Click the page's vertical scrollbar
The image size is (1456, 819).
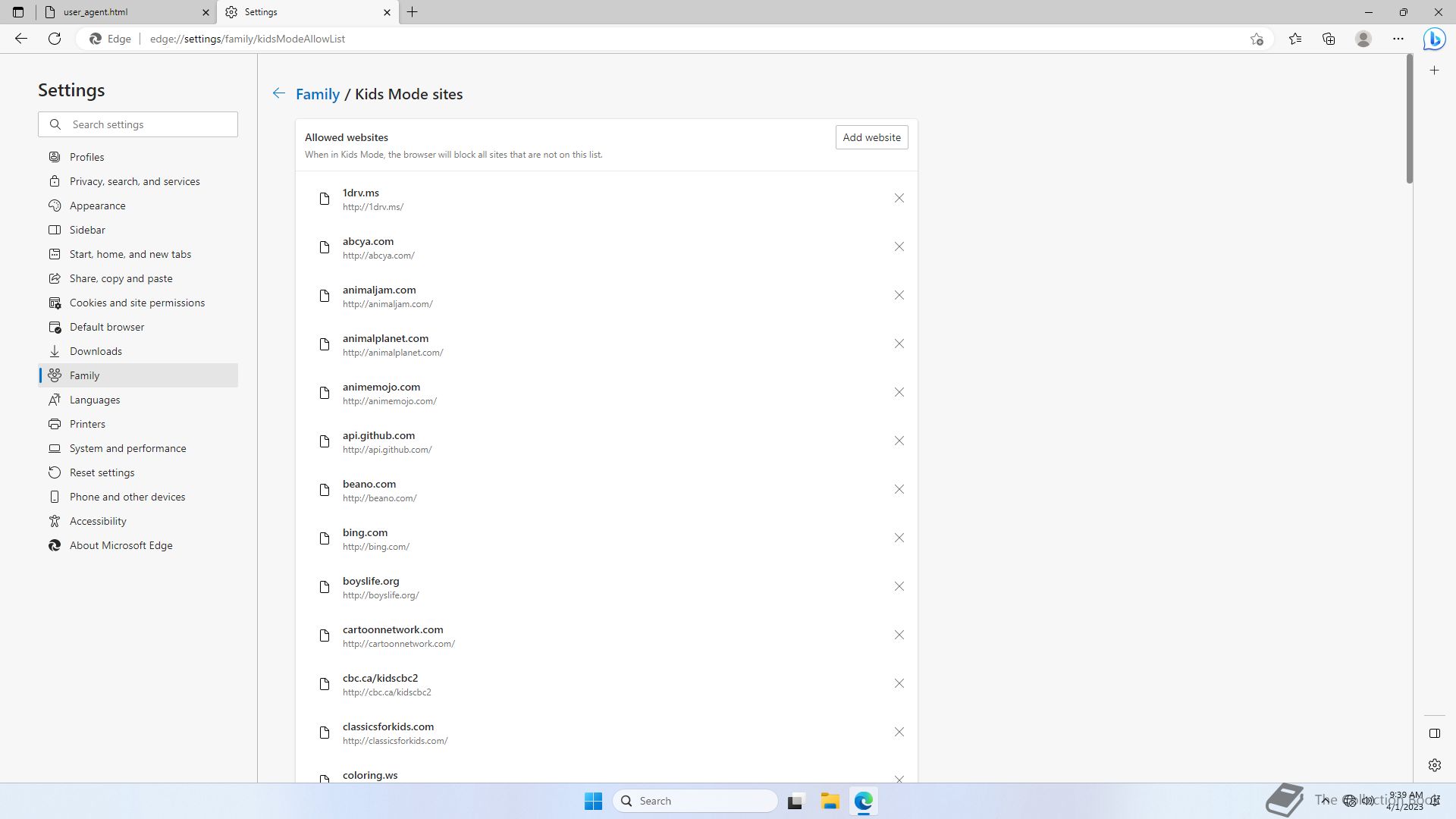pos(1409,118)
